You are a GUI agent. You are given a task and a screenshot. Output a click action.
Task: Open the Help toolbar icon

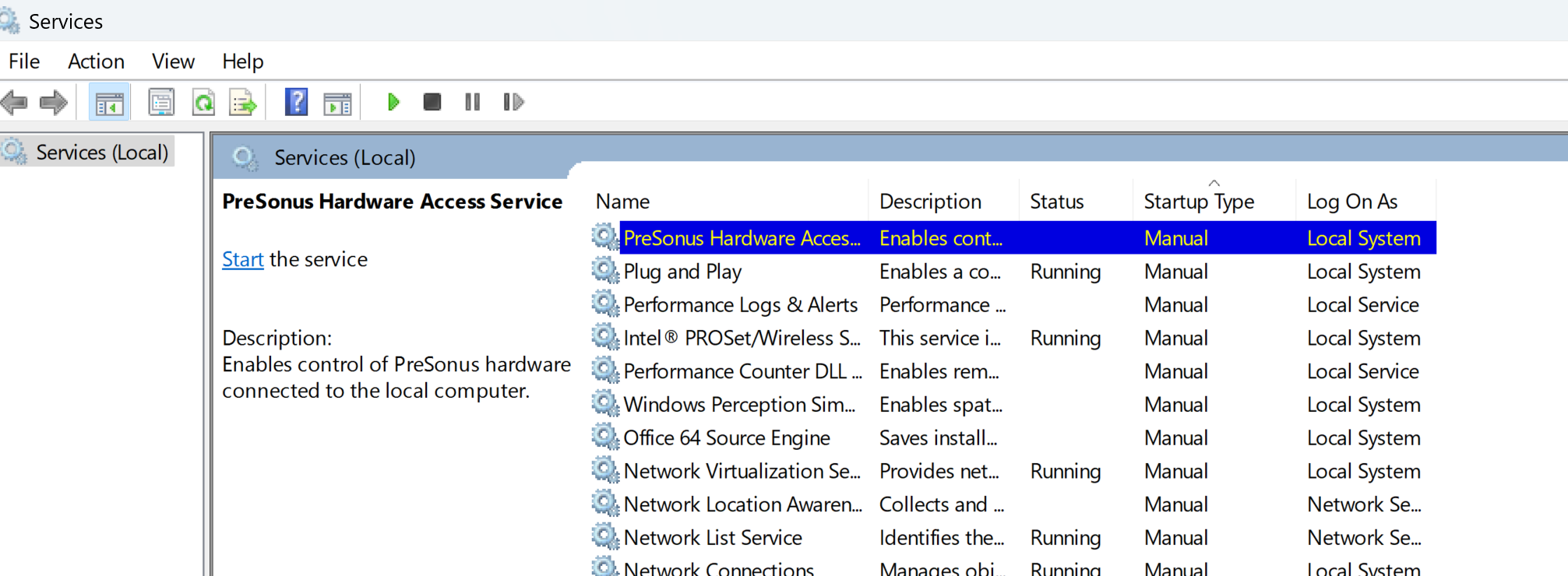tap(296, 102)
